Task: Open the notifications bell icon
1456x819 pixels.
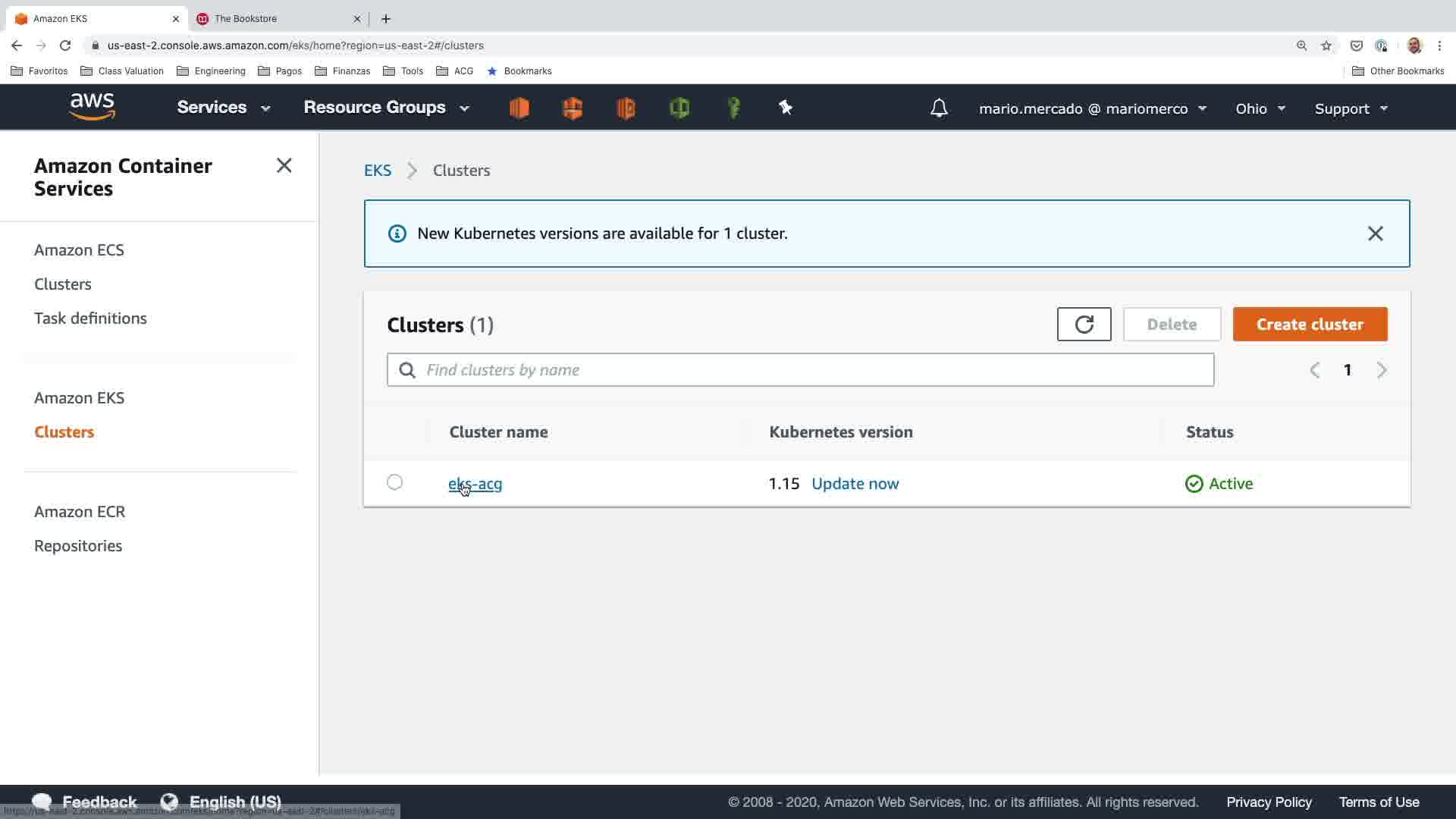Action: pyautogui.click(x=939, y=108)
